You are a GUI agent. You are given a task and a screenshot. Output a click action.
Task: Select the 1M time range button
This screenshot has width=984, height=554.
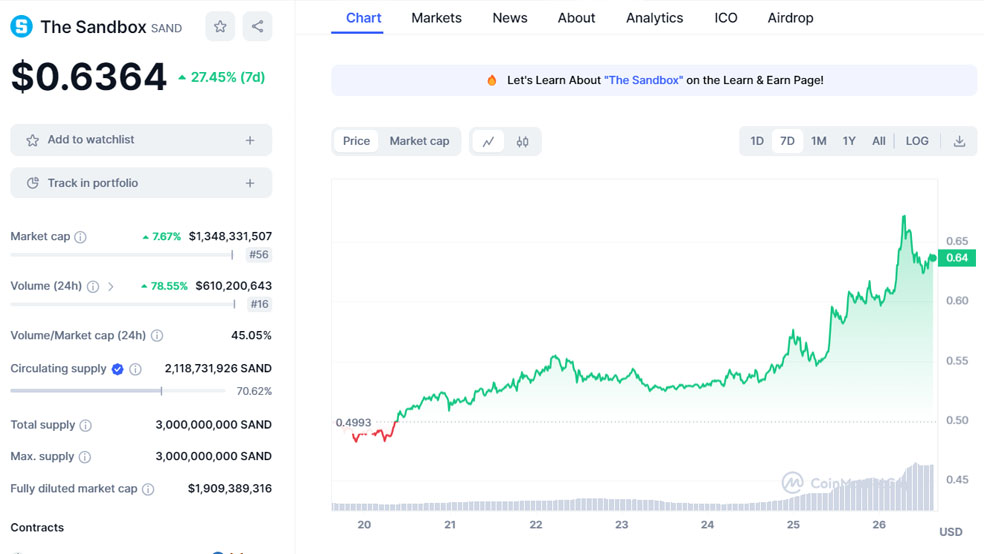[x=819, y=141]
